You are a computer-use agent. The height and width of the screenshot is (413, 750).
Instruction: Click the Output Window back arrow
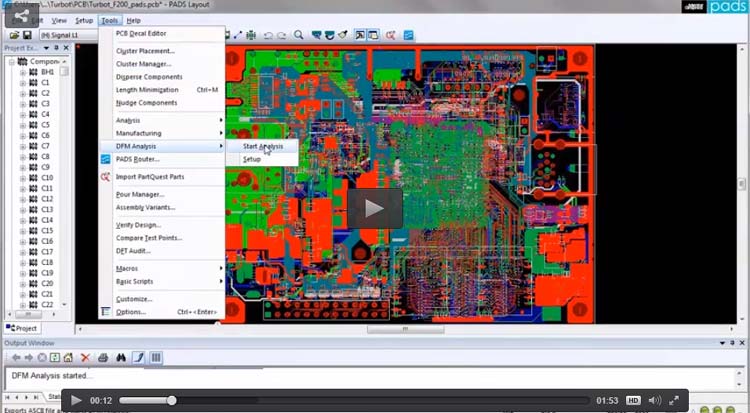(16, 357)
